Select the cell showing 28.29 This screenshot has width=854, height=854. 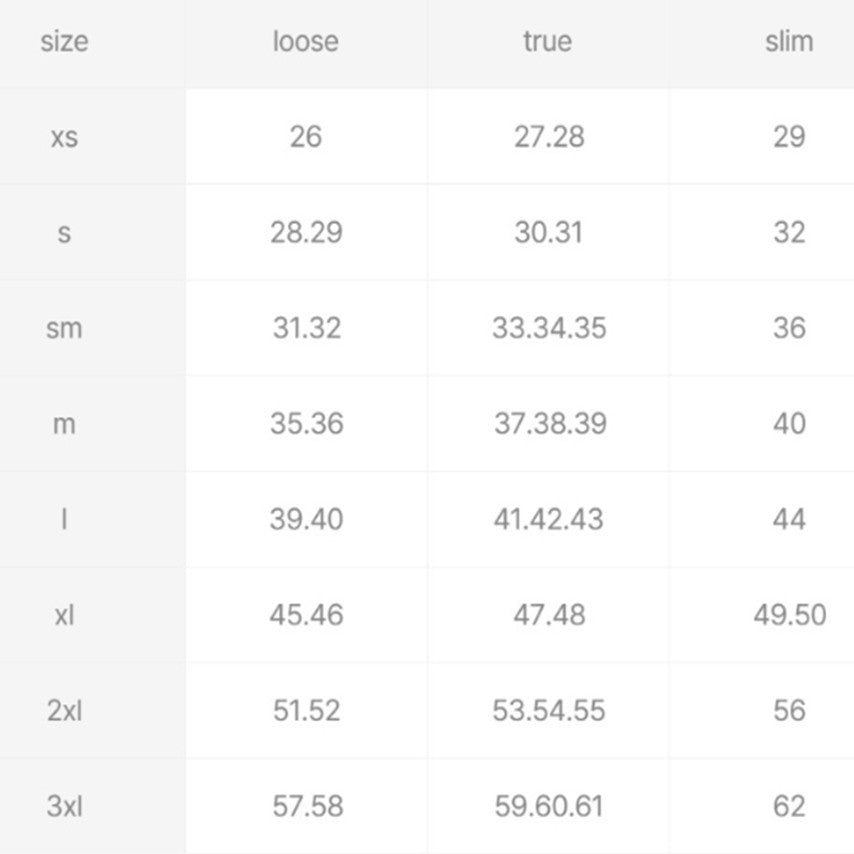307,233
